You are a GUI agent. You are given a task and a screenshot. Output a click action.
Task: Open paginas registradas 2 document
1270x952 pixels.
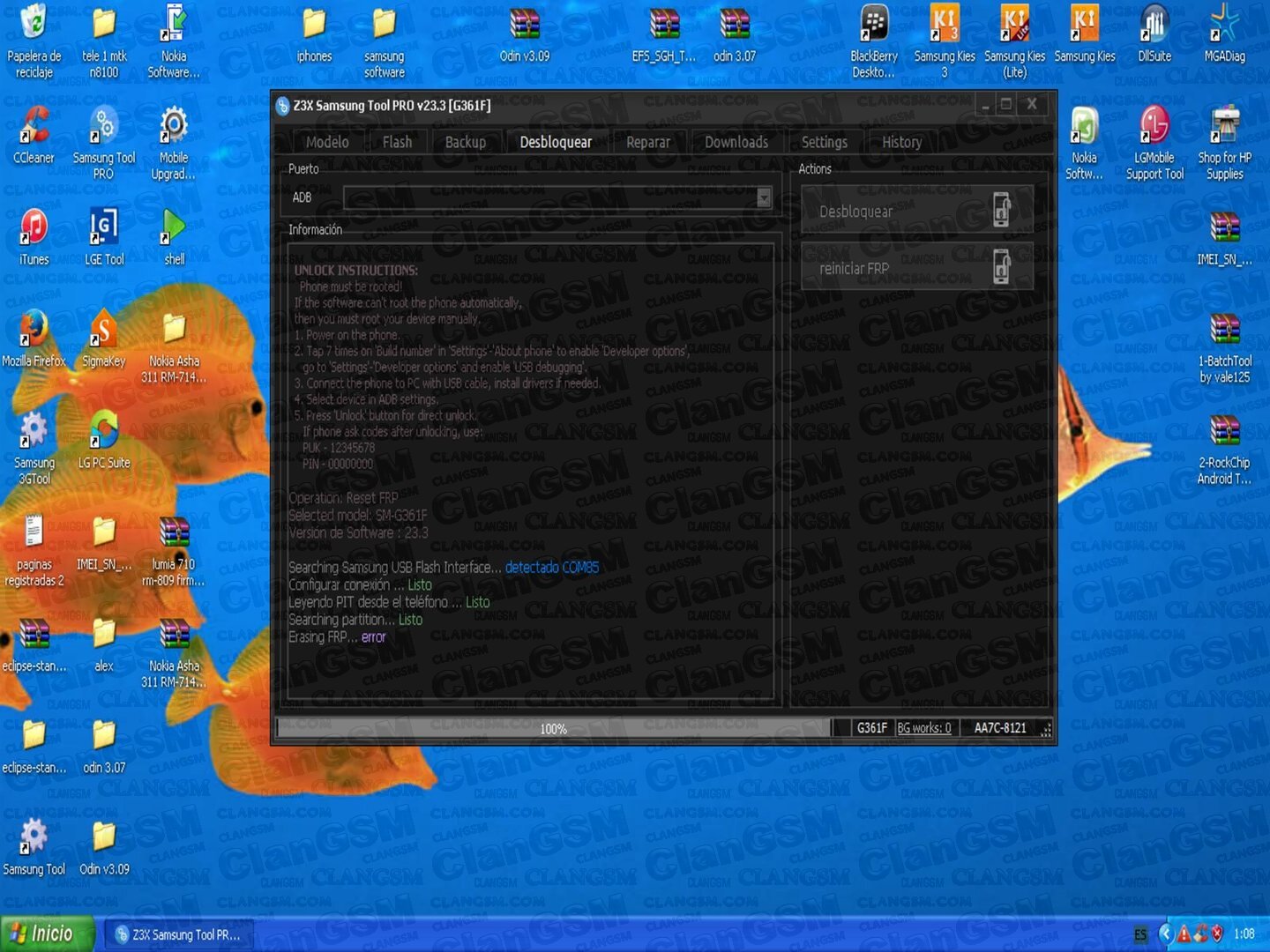click(34, 550)
